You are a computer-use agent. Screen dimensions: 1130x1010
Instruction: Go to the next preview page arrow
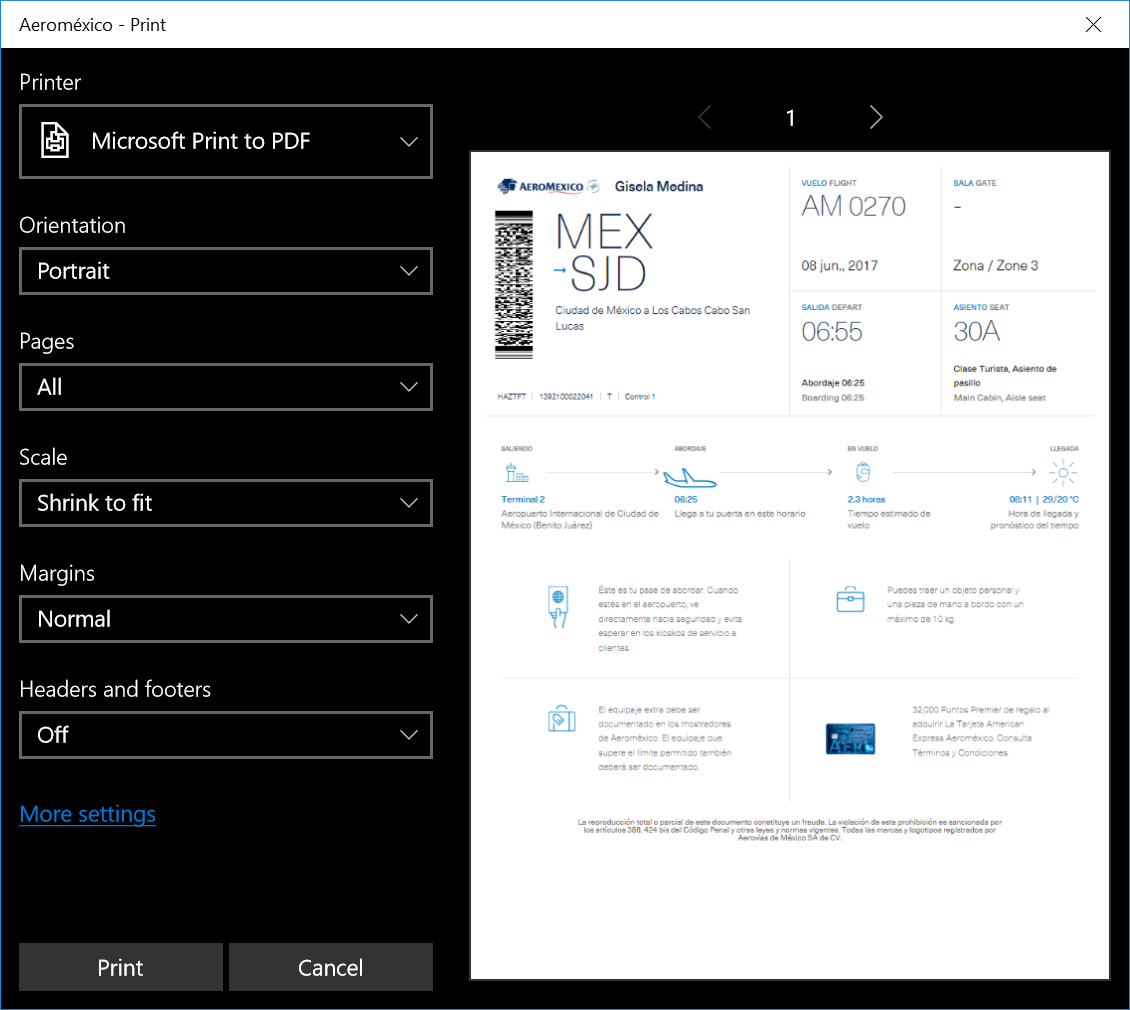[876, 118]
